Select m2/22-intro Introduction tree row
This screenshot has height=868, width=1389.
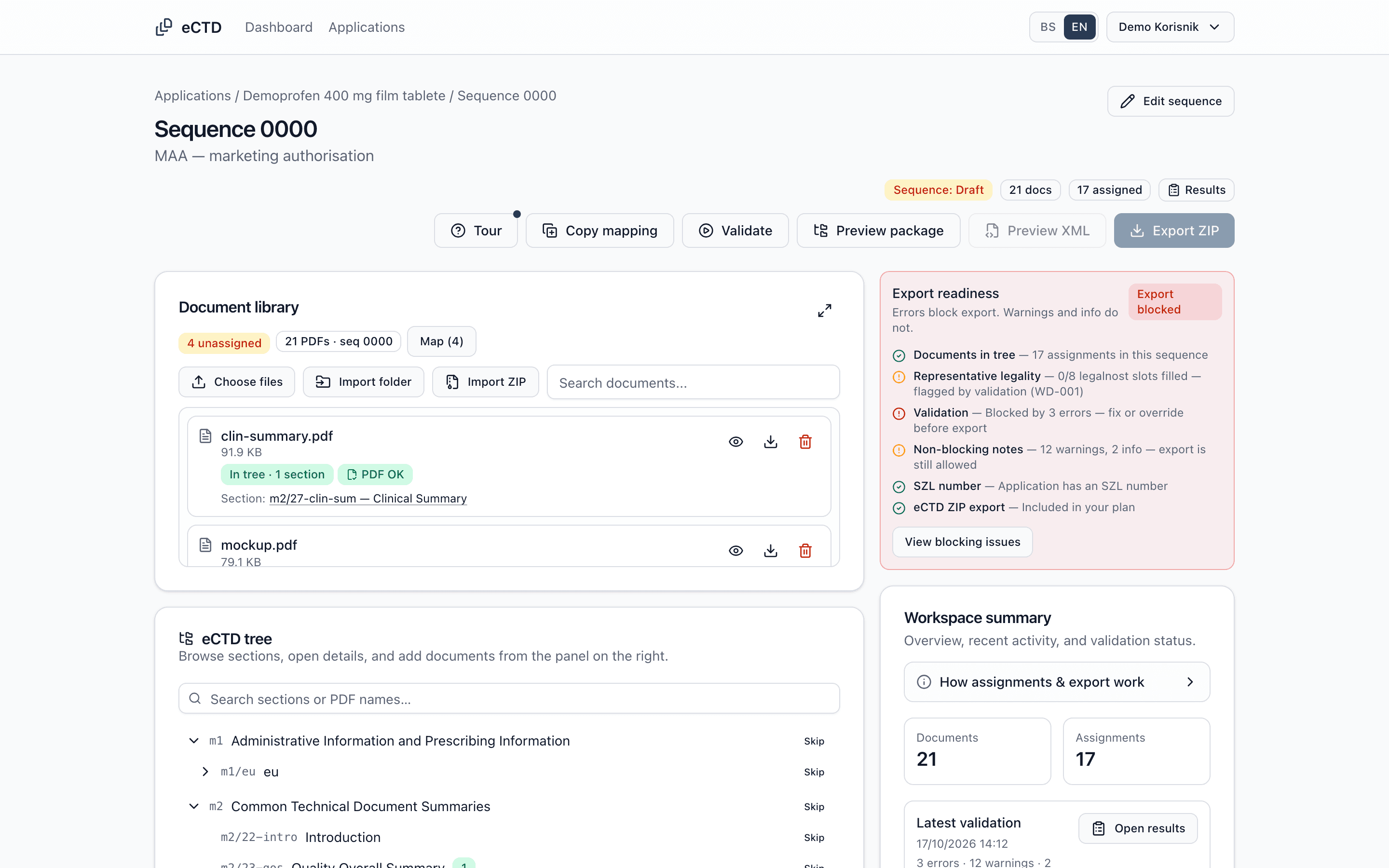click(509, 837)
